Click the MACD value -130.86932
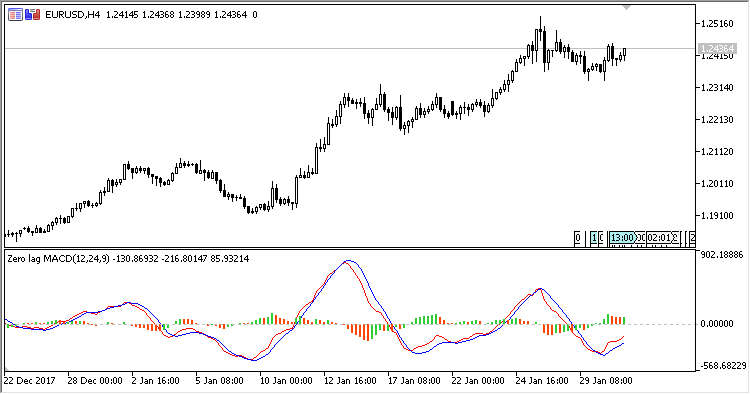Screen dimensions: 750x394 (x=135, y=259)
